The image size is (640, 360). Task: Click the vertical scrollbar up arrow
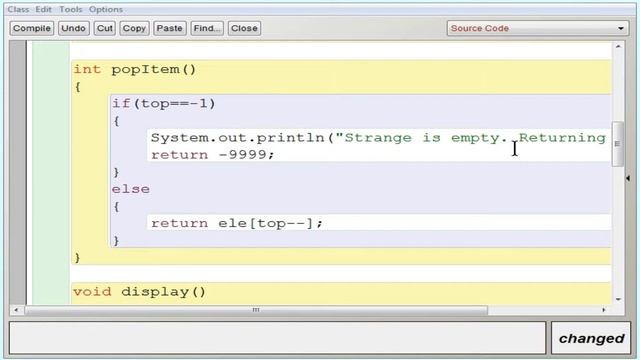[x=618, y=47]
